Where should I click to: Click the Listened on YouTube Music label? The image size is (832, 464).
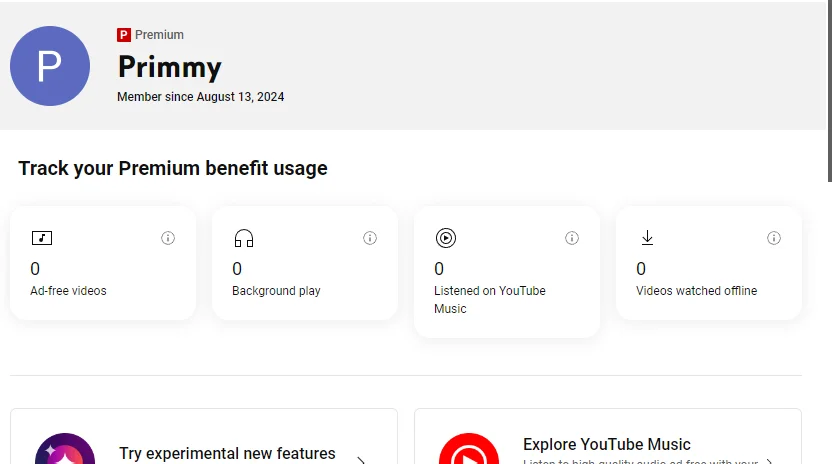pos(490,300)
